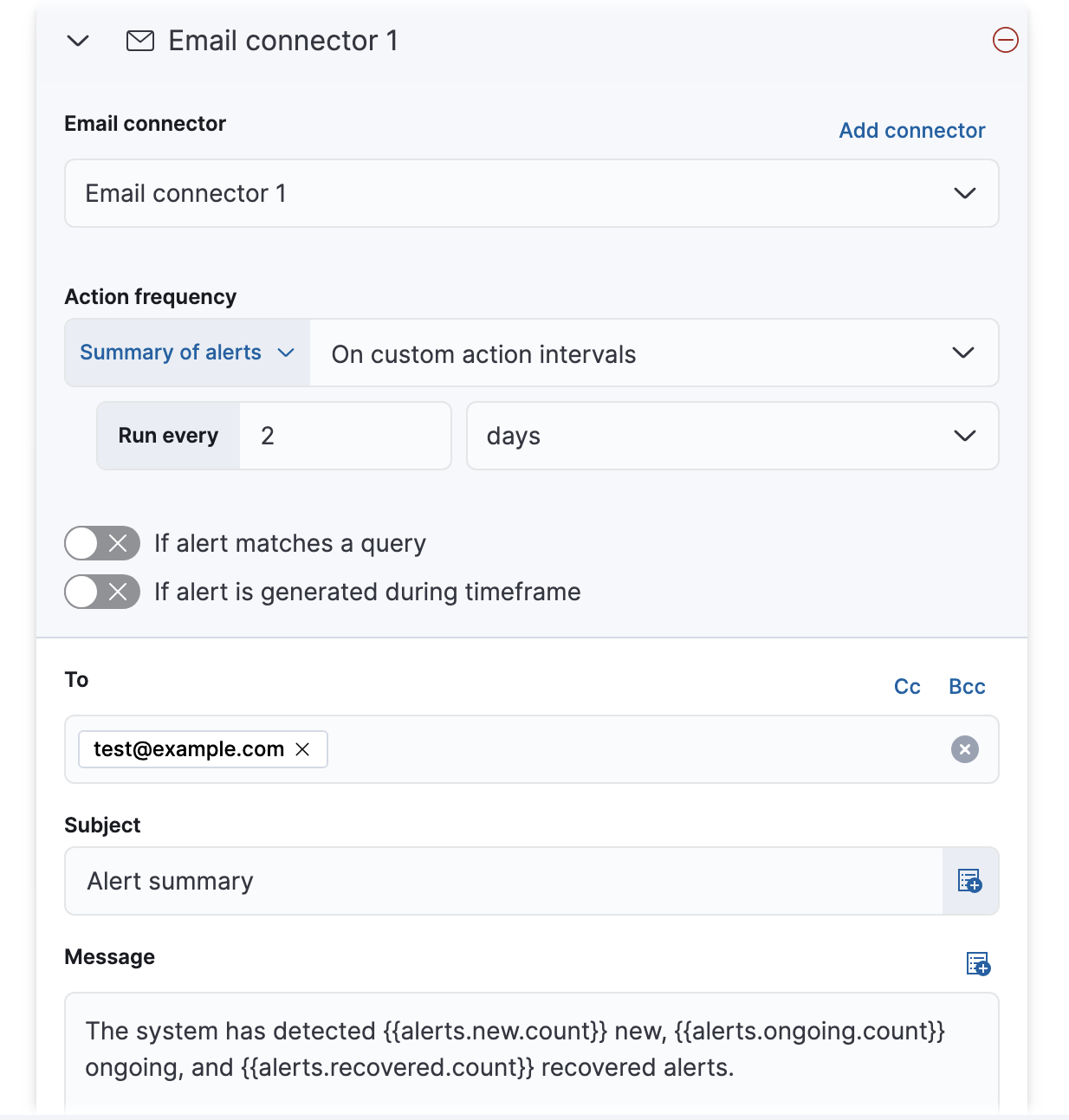1069x1120 pixels.
Task: Show the Bcc field
Action: pos(966,686)
